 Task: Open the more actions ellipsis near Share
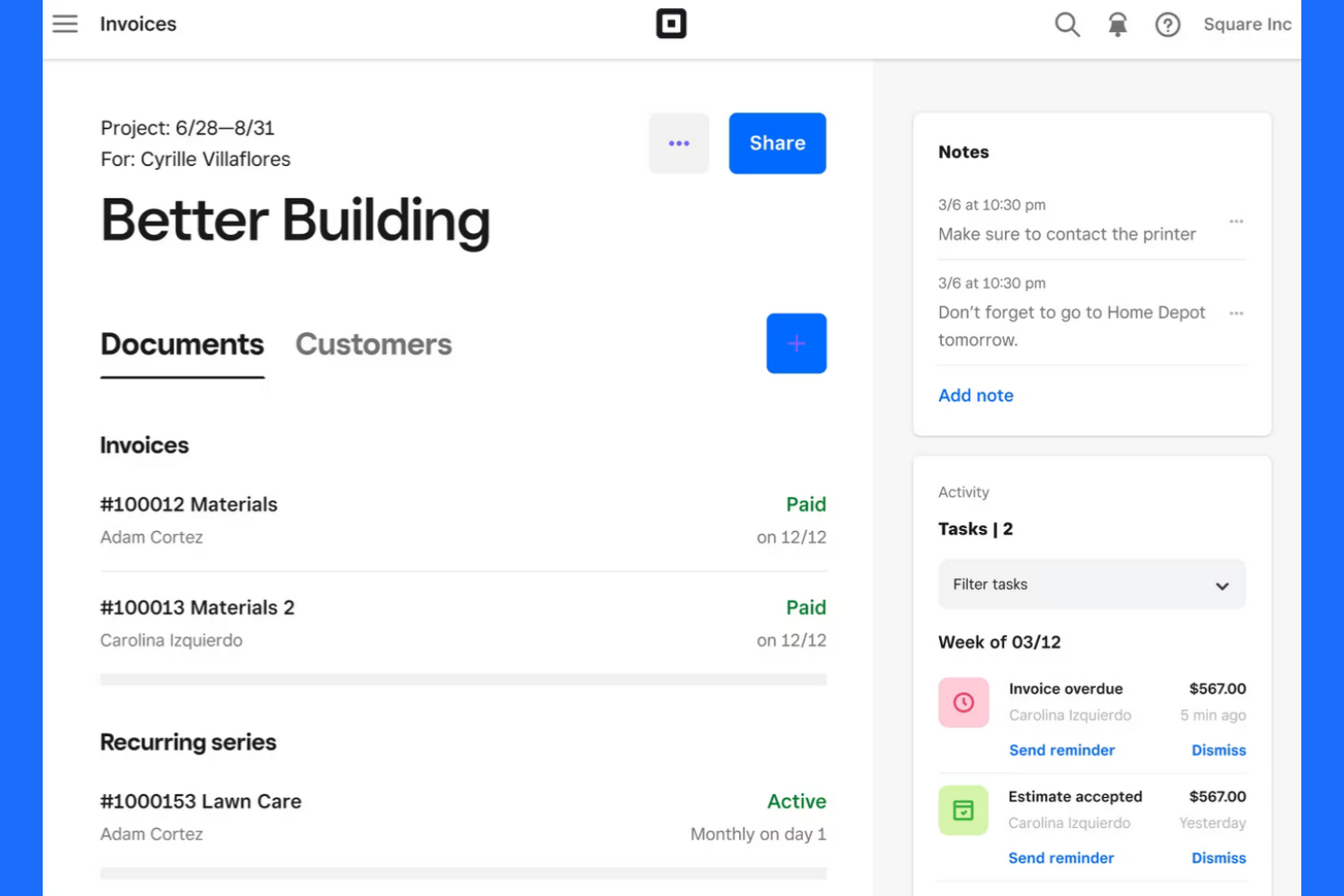pyautogui.click(x=678, y=143)
